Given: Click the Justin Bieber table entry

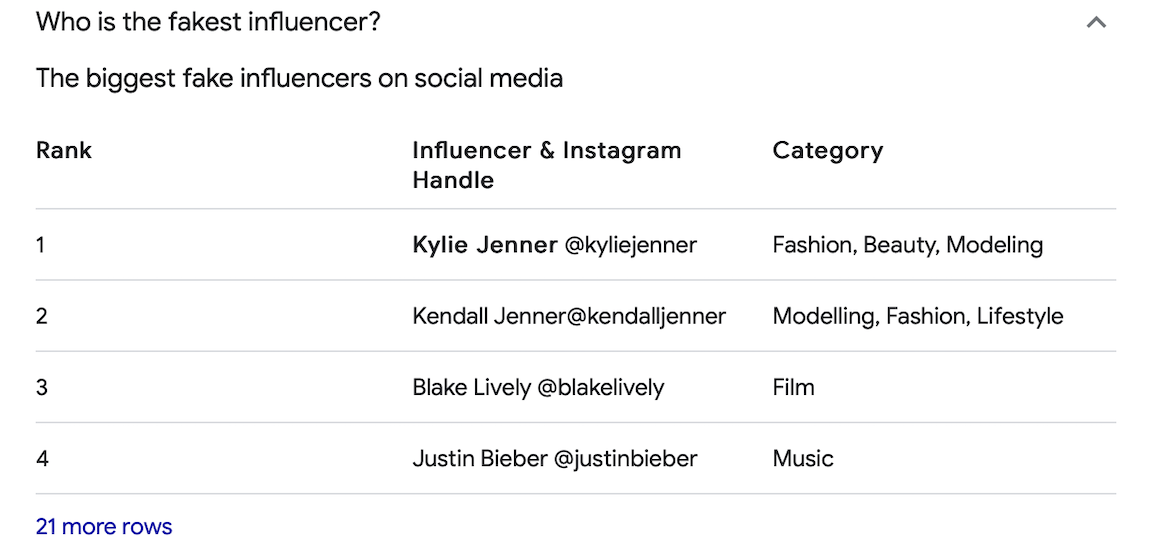Looking at the screenshot, I should [554, 459].
